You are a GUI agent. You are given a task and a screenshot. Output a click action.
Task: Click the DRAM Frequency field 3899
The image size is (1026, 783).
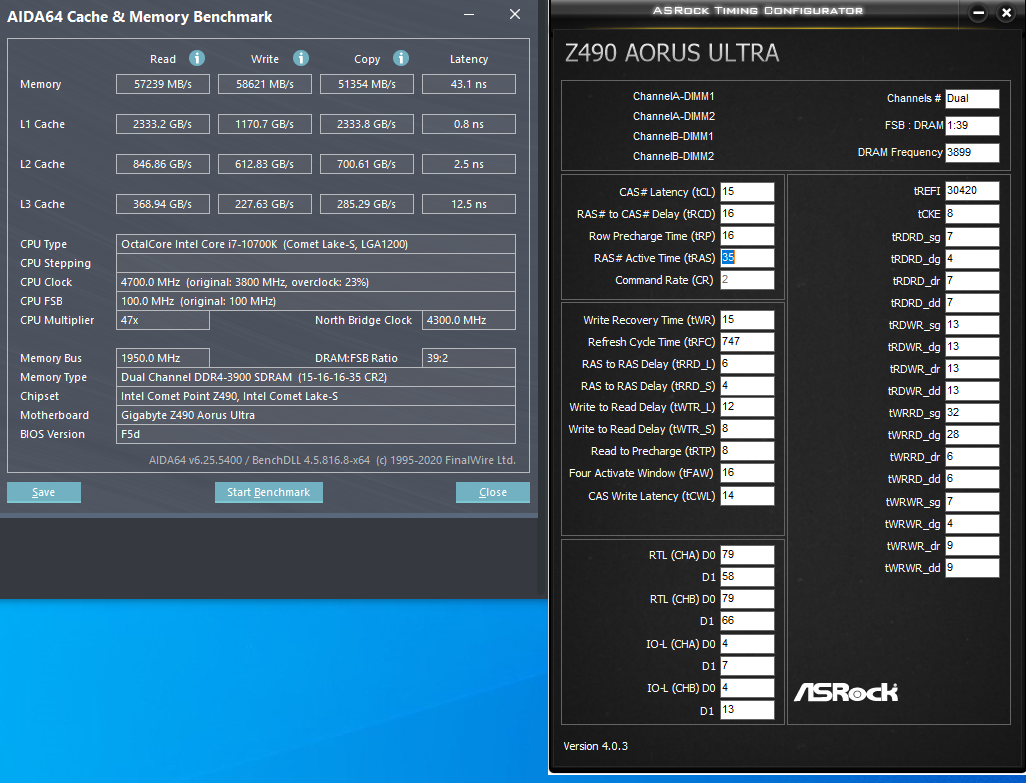[972, 152]
